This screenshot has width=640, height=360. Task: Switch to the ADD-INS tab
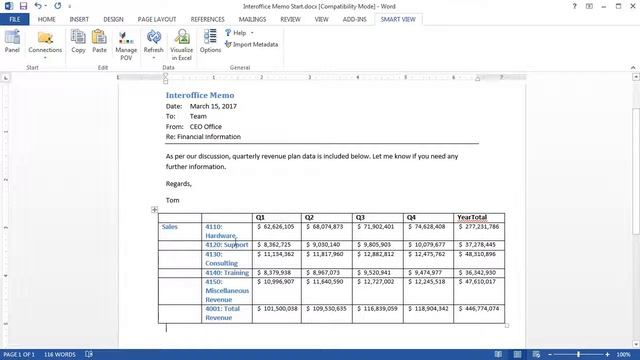click(x=354, y=19)
